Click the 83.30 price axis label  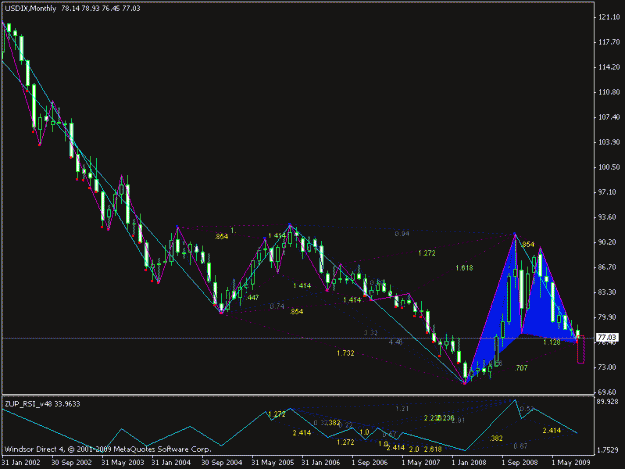pyautogui.click(x=609, y=292)
